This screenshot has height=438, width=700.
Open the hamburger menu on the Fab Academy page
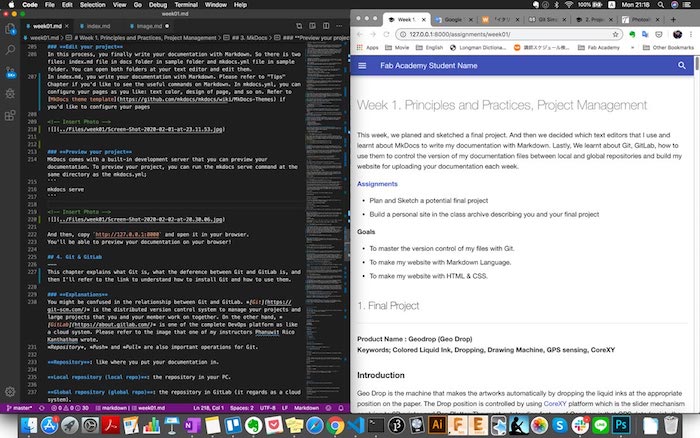tap(362, 66)
